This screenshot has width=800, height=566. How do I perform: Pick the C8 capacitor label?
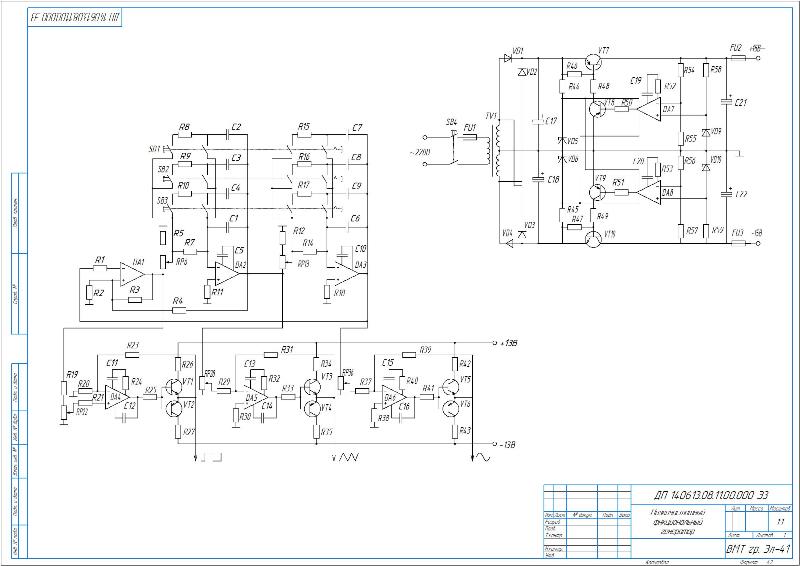pos(356,157)
